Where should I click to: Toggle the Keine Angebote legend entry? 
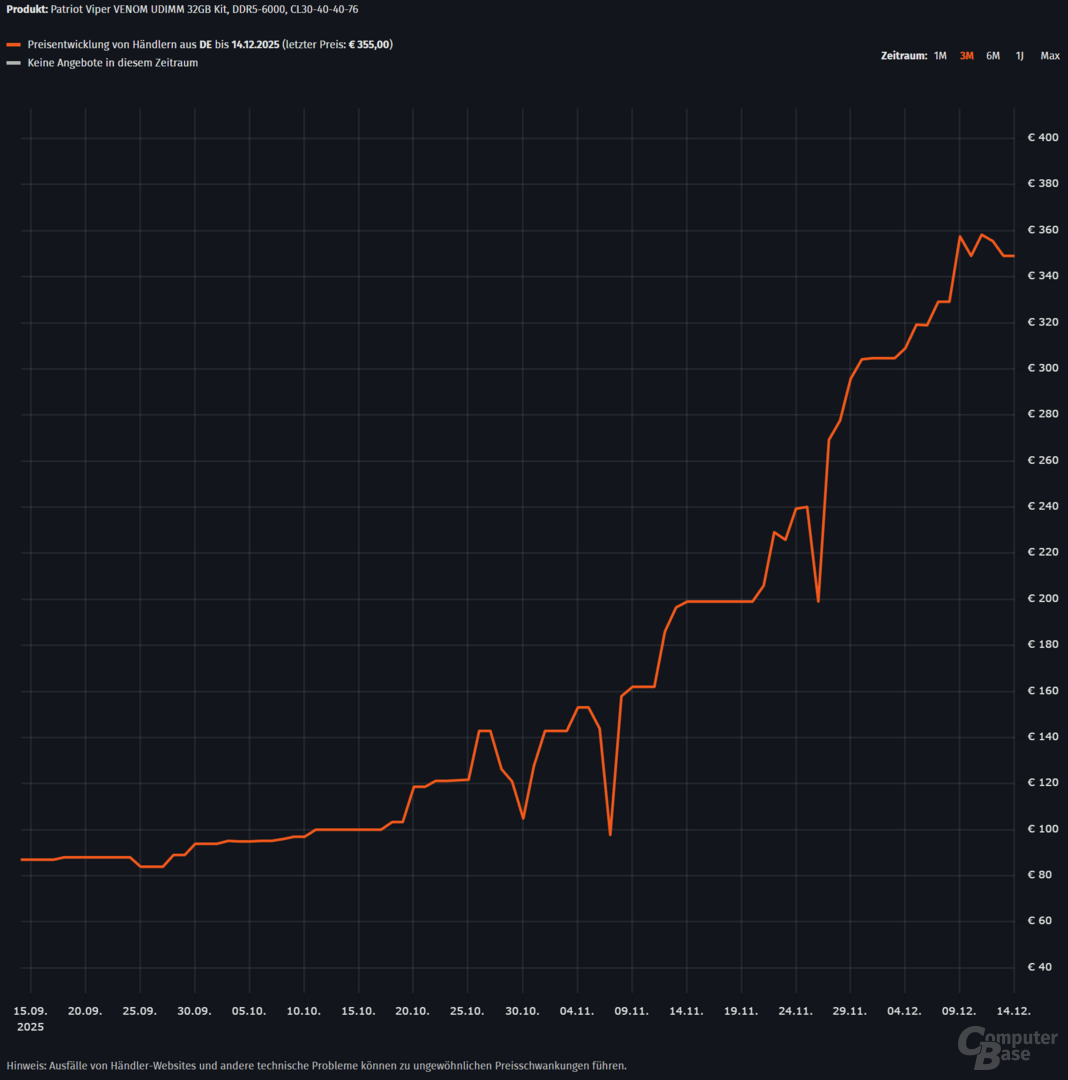click(x=113, y=63)
